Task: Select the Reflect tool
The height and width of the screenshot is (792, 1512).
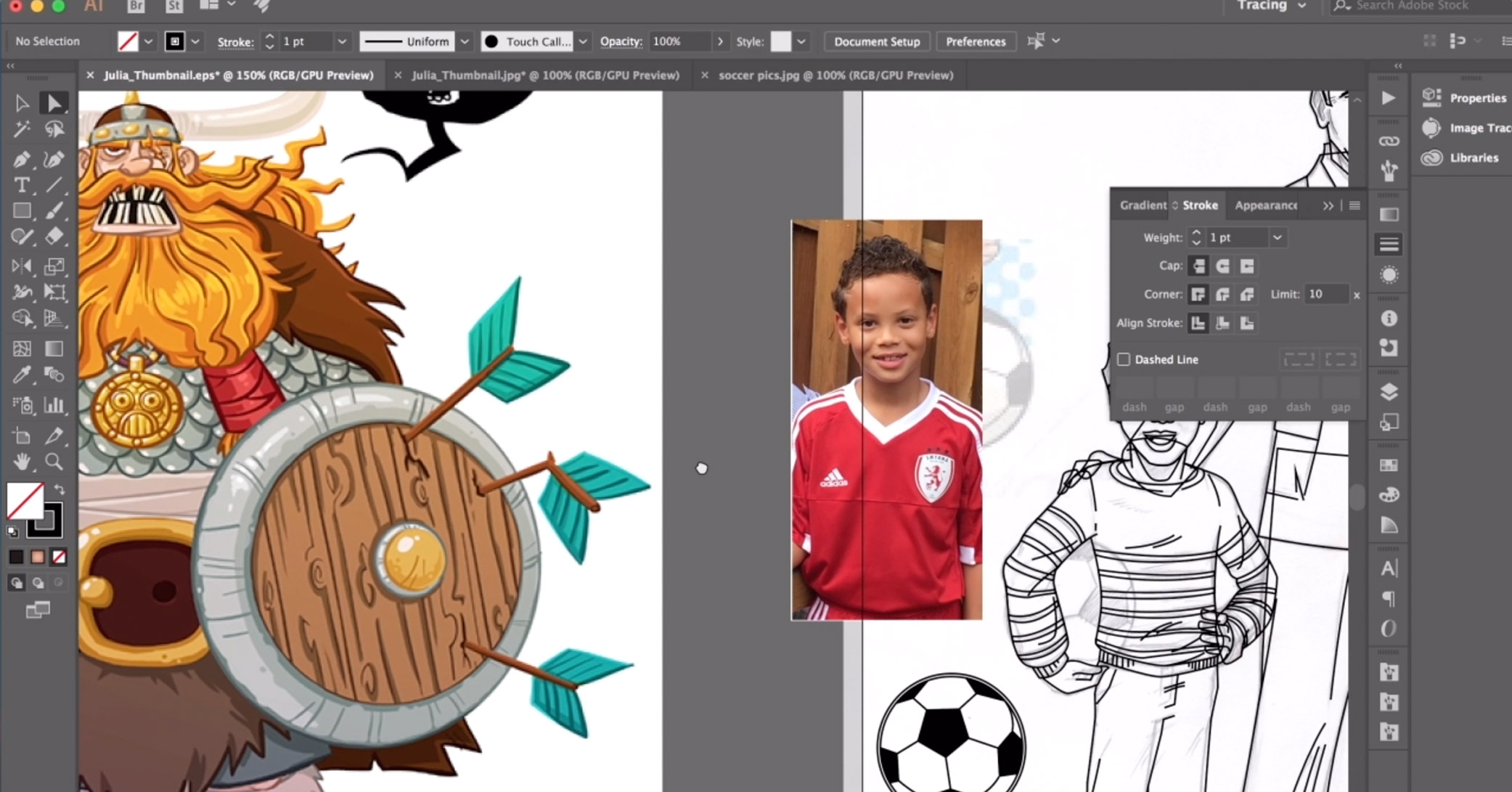Action: (21, 266)
